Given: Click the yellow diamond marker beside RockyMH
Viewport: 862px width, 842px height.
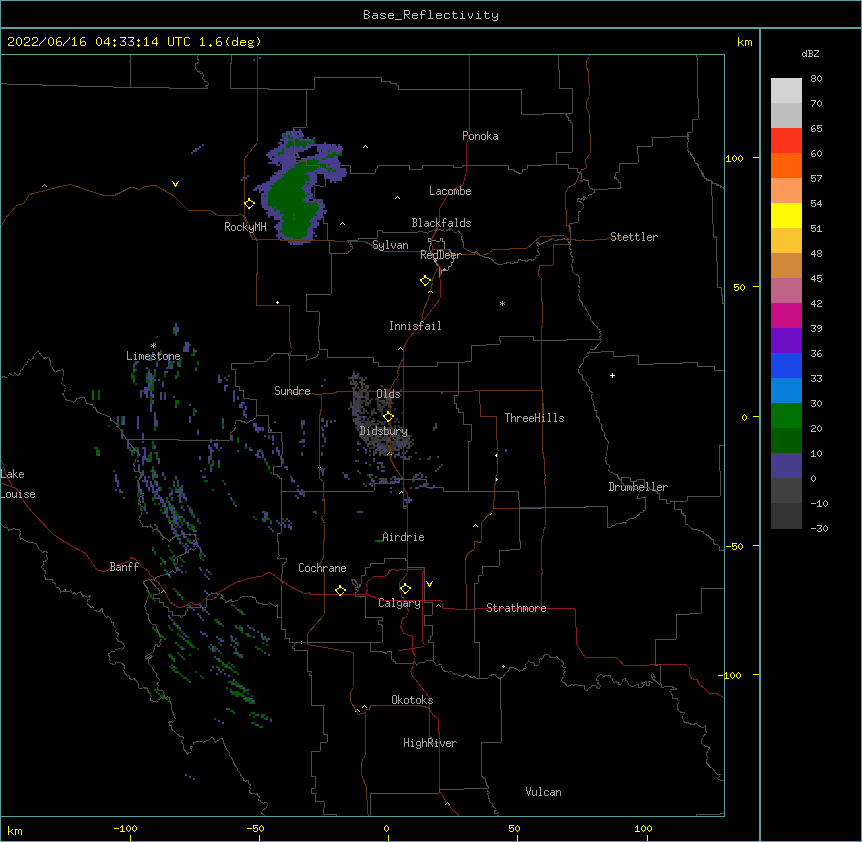Looking at the screenshot, I should click(x=249, y=204).
